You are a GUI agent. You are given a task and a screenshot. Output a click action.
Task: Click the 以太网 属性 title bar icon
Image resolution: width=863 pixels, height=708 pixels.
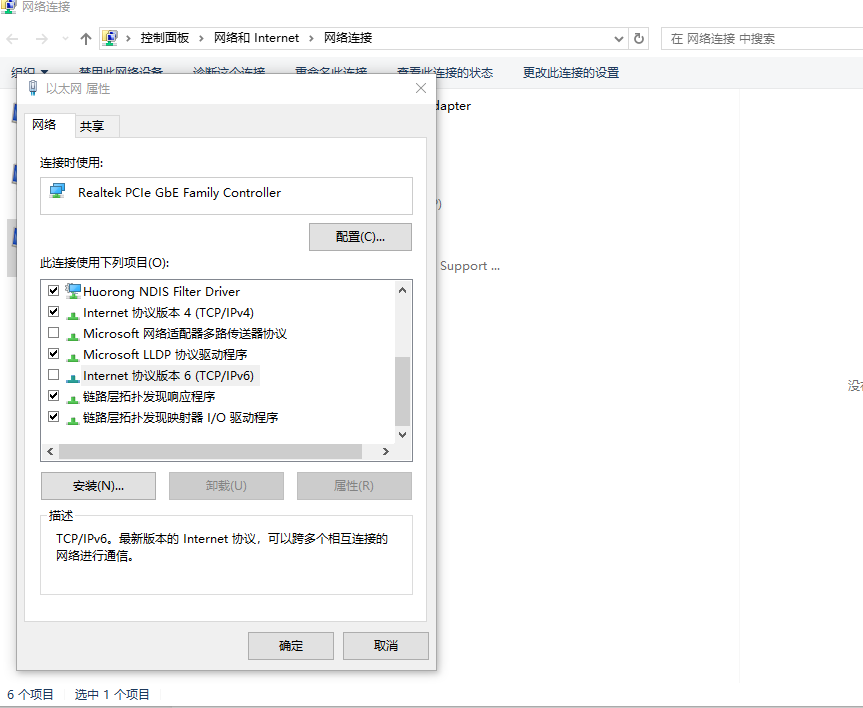(33, 88)
